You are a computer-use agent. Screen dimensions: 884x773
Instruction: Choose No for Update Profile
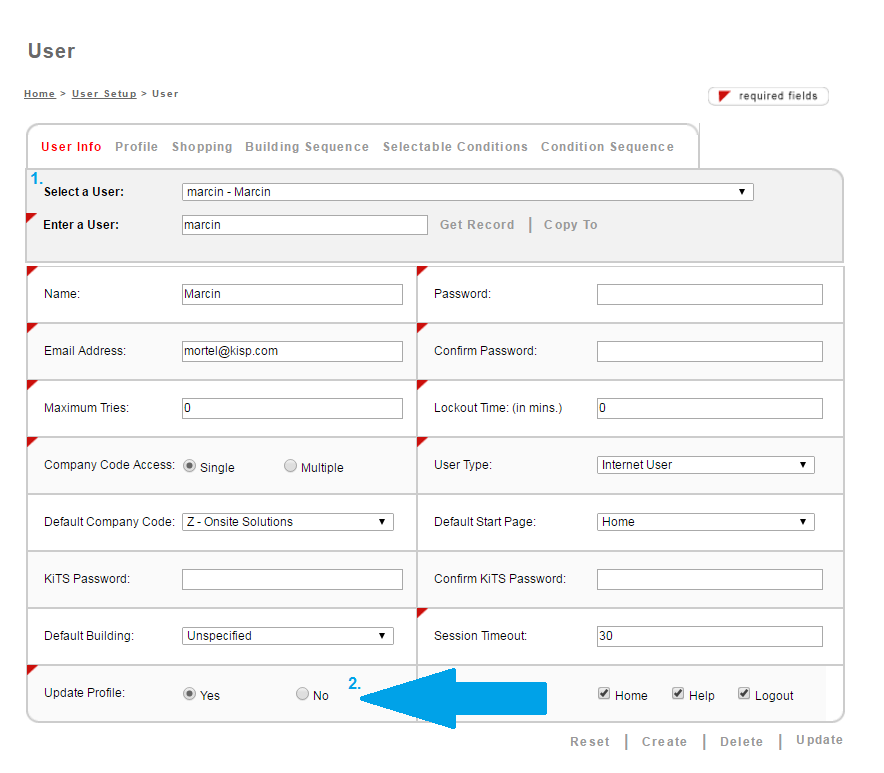point(302,694)
